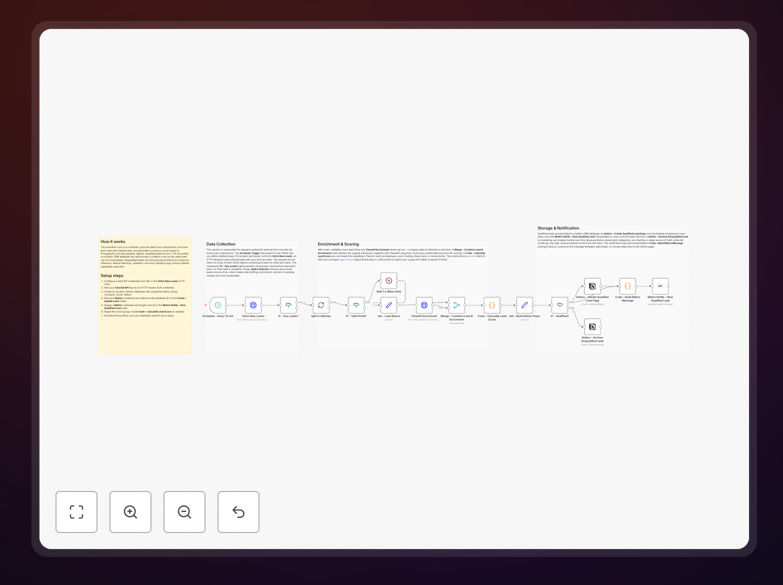Image resolution: width=783 pixels, height=585 pixels.
Task: Select the Set – Lead Basics pencil node
Action: [389, 305]
